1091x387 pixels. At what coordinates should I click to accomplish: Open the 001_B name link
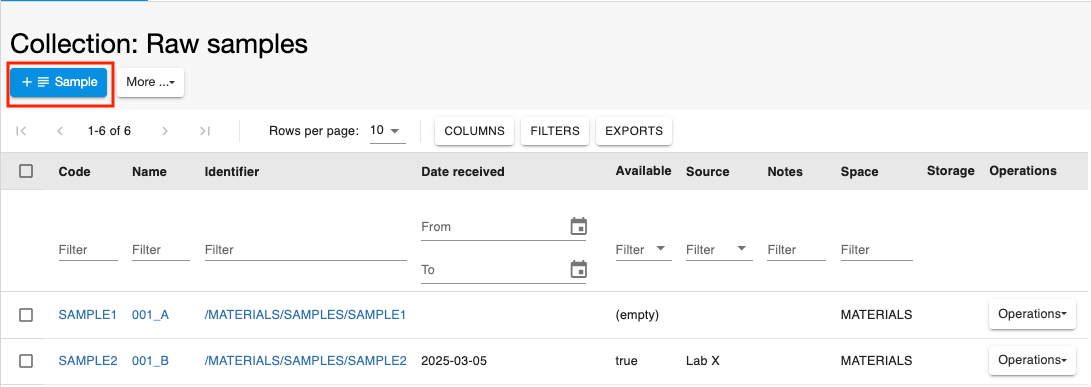[150, 361]
